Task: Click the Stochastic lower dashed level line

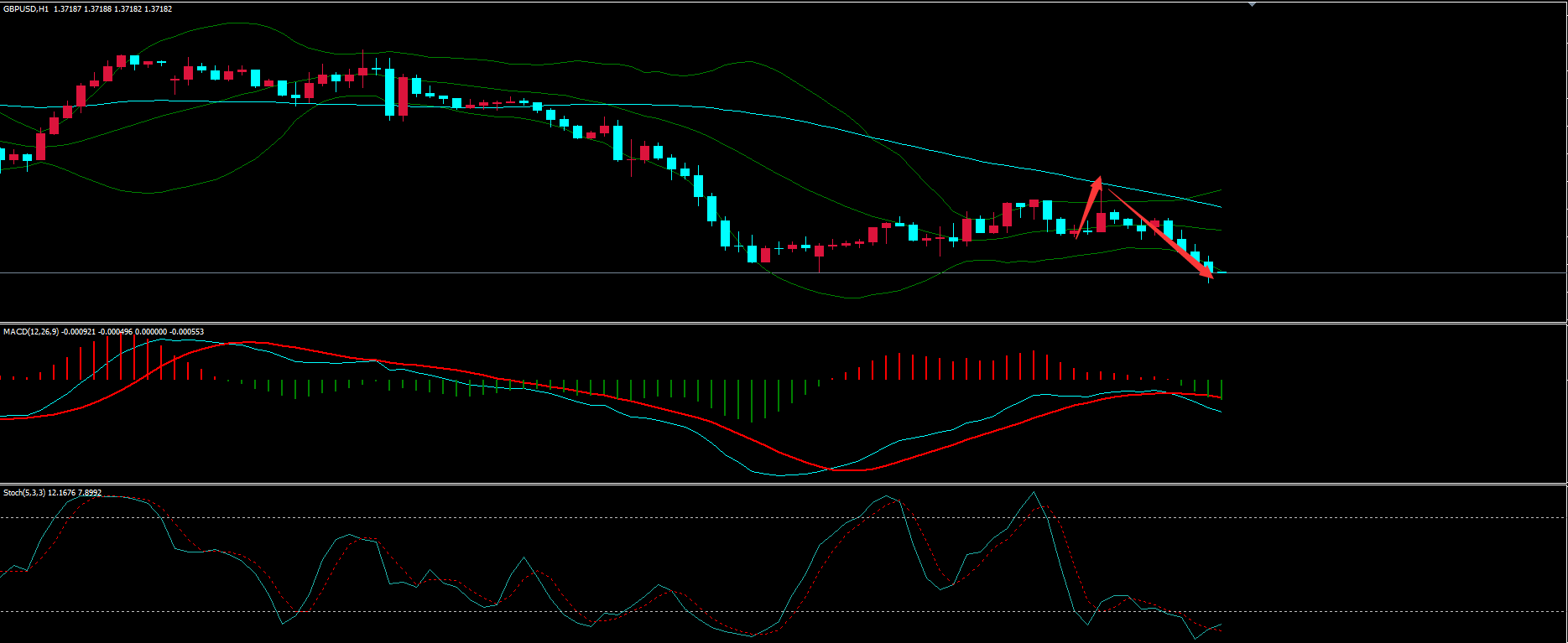Action: point(503,611)
